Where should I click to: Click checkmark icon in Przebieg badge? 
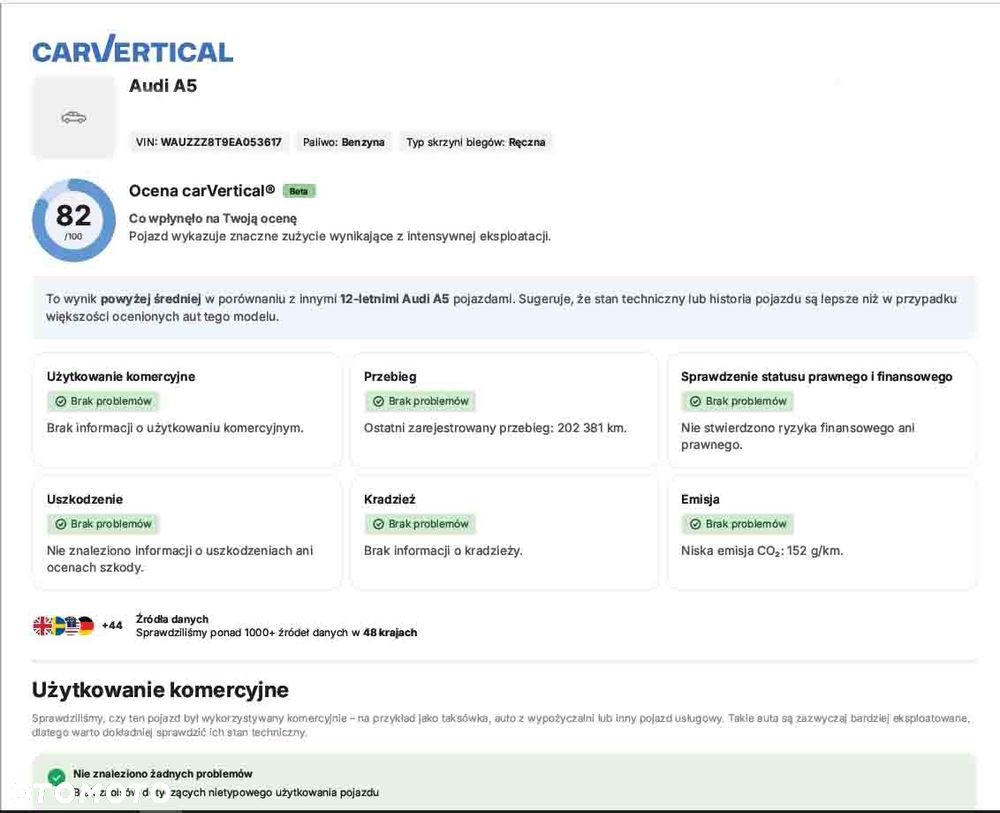point(378,401)
